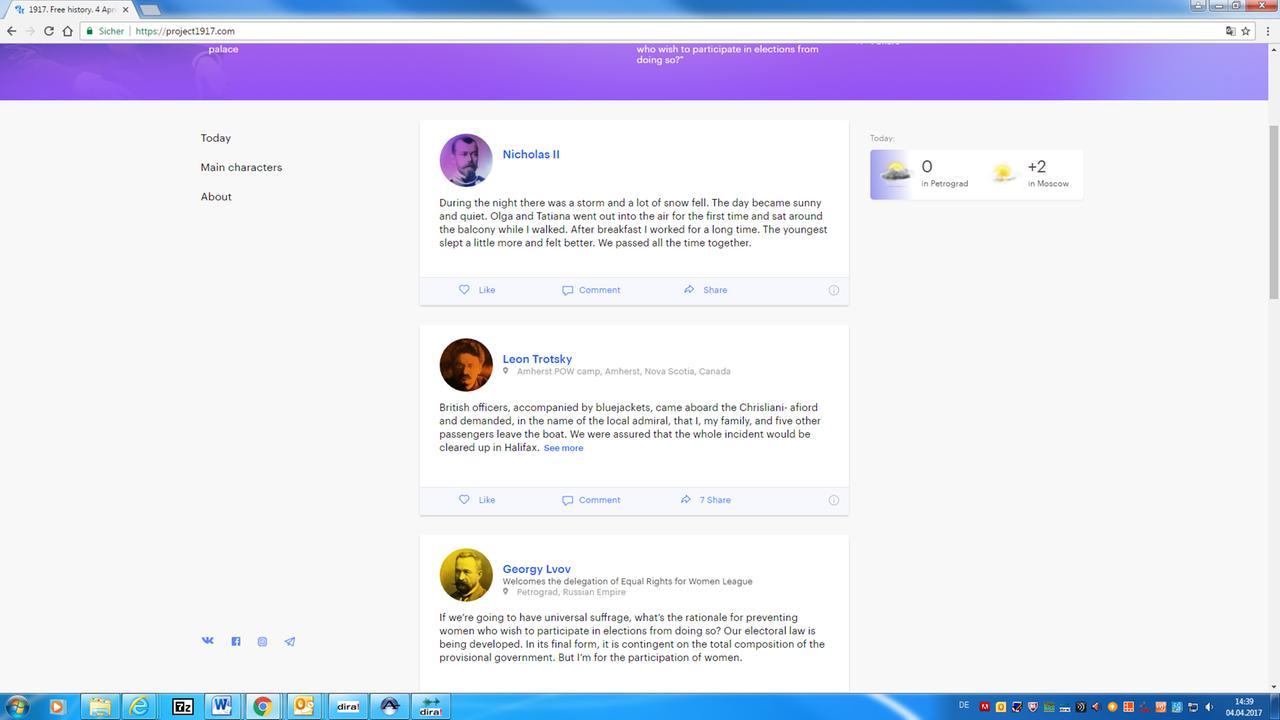Click the volume speaker tray icon
The height and width of the screenshot is (720, 1280).
click(1210, 707)
